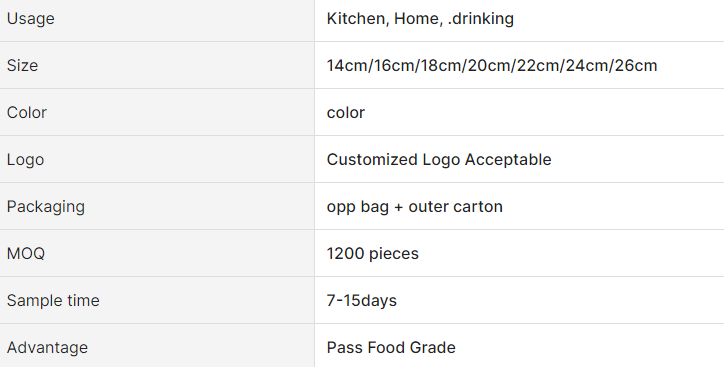This screenshot has width=724, height=367.
Task: Select the 7-15days value text
Action: click(362, 301)
